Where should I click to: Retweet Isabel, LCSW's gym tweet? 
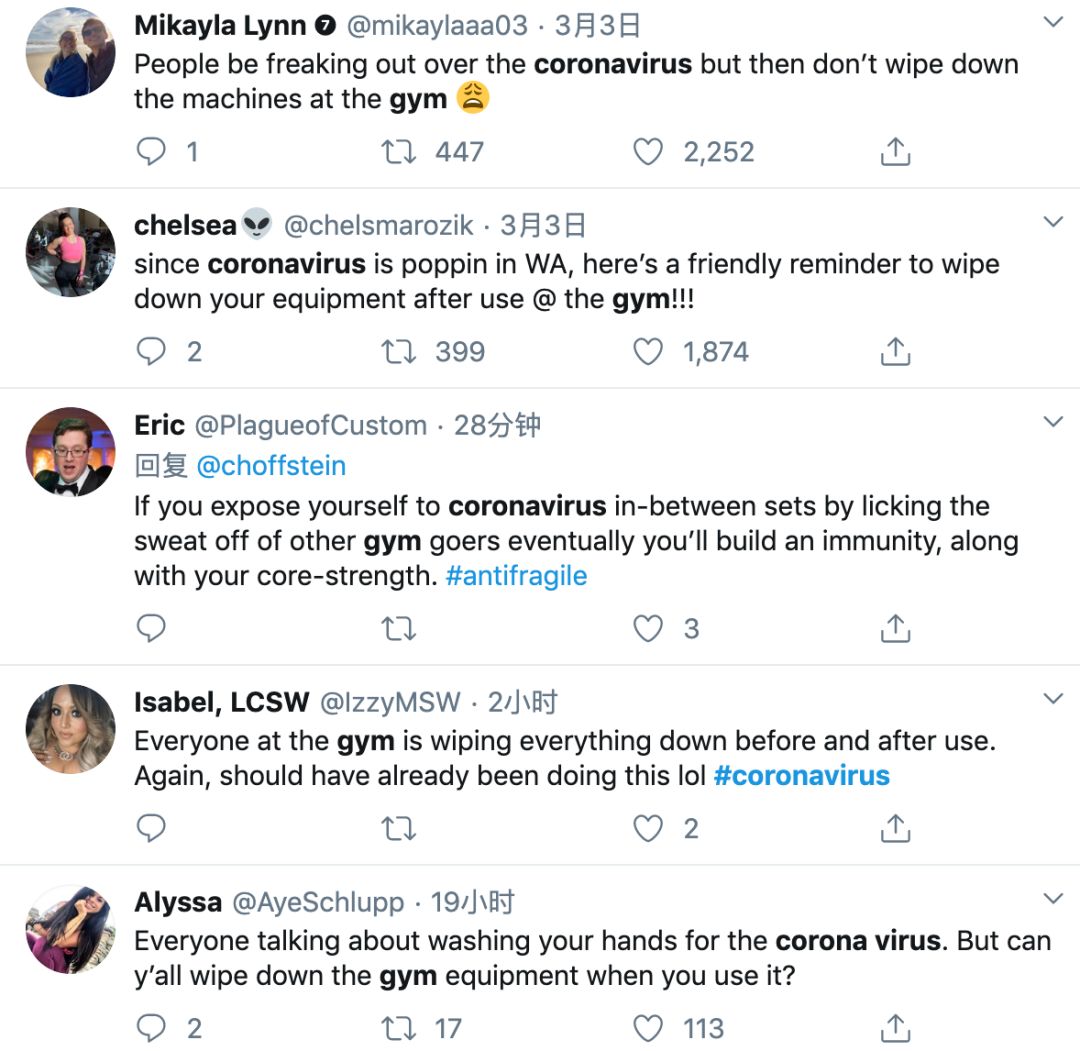coord(399,828)
